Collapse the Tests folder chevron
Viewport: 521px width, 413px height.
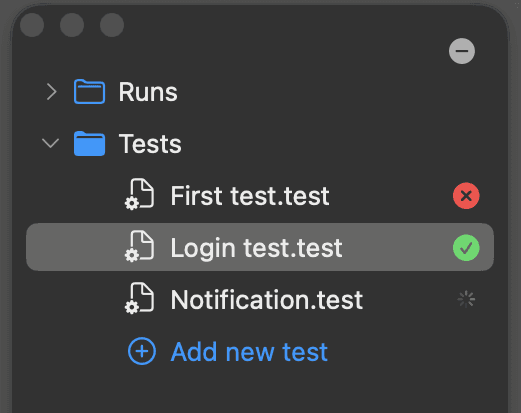pos(51,143)
